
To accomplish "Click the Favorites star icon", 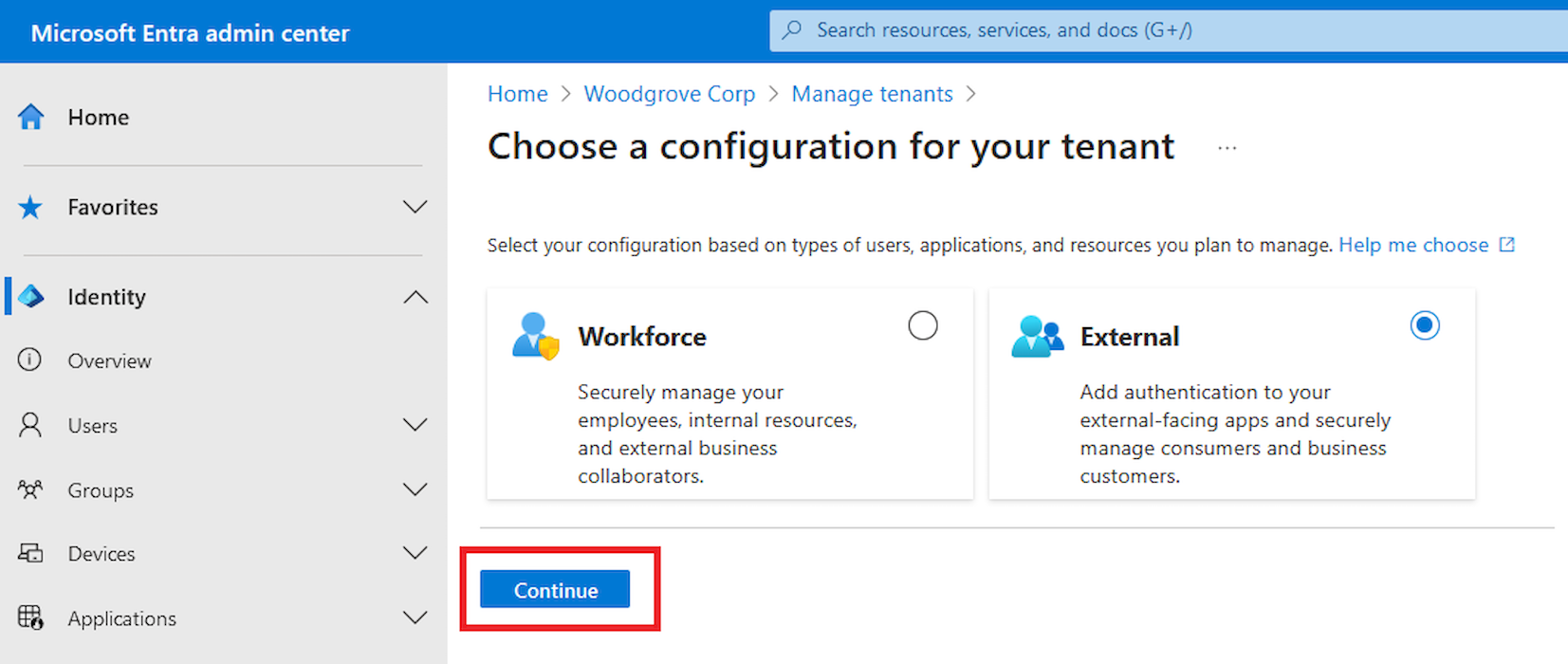I will pyautogui.click(x=30, y=207).
